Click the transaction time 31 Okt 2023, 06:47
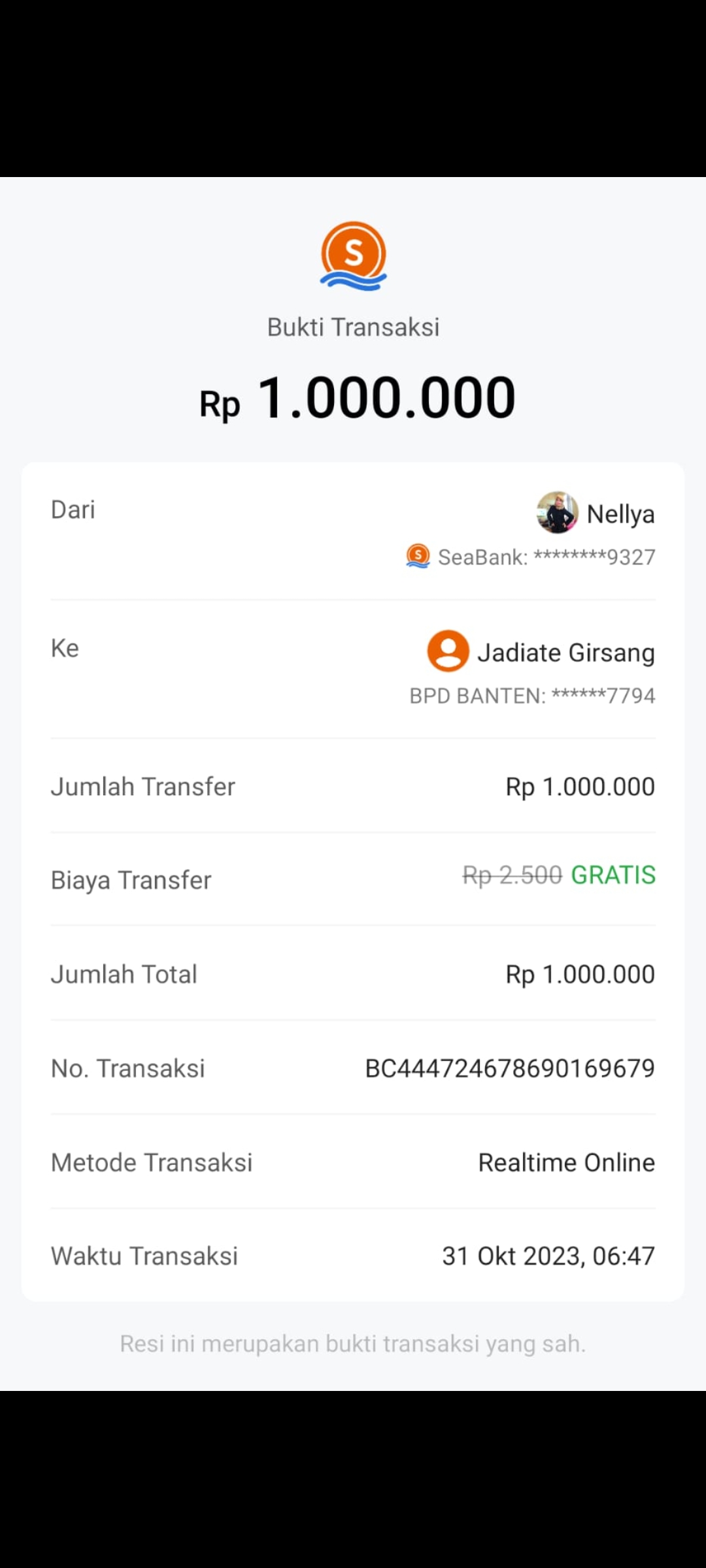Viewport: 706px width, 1568px height. point(548,1256)
